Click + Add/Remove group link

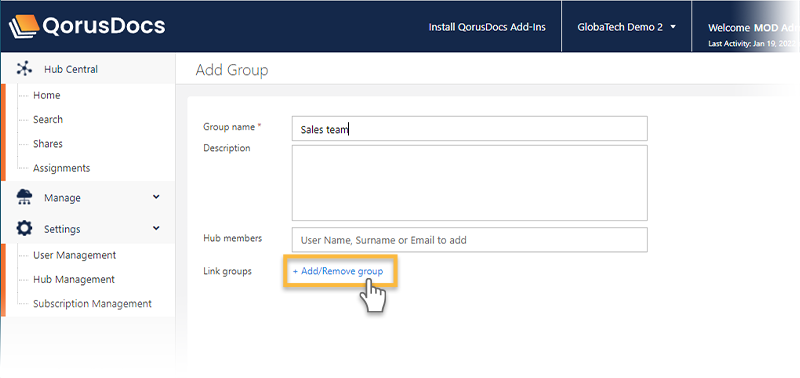[338, 271]
